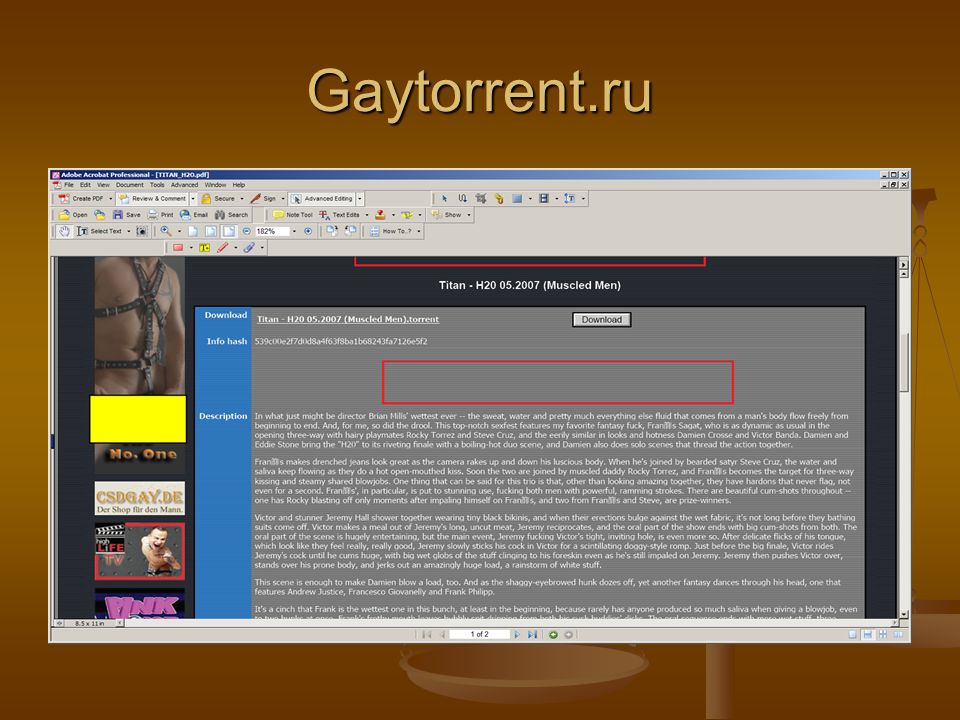
Task: Open the Document menu
Action: point(129,185)
